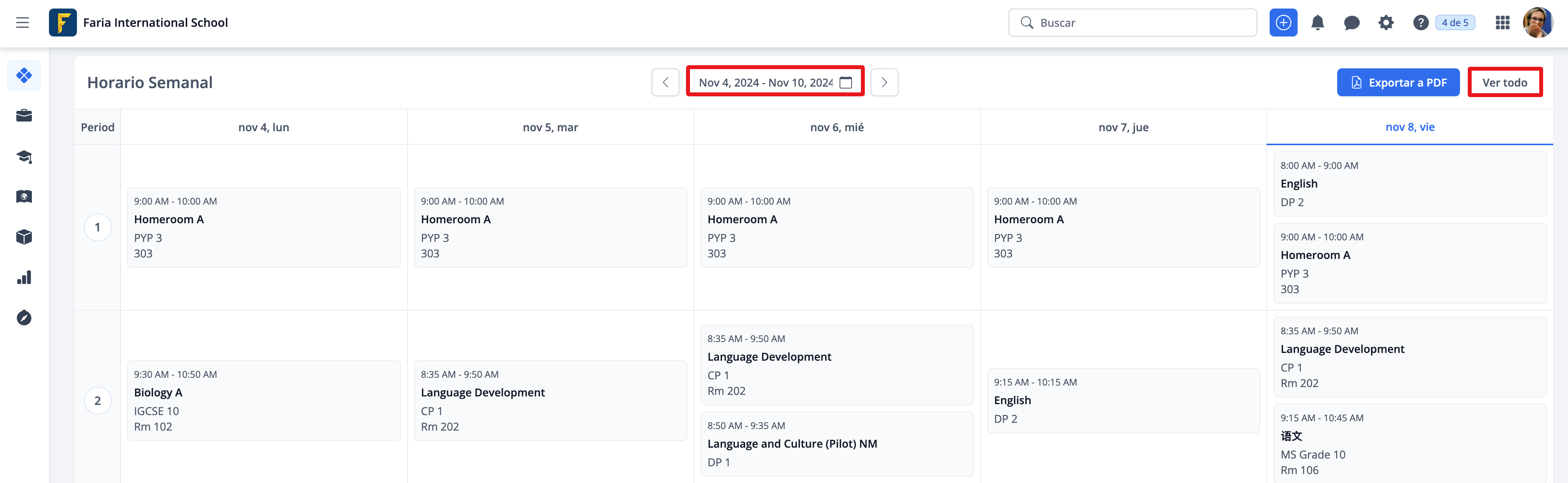
Task: Open the Nov 4 - Nov 10 date picker
Action: click(x=775, y=82)
